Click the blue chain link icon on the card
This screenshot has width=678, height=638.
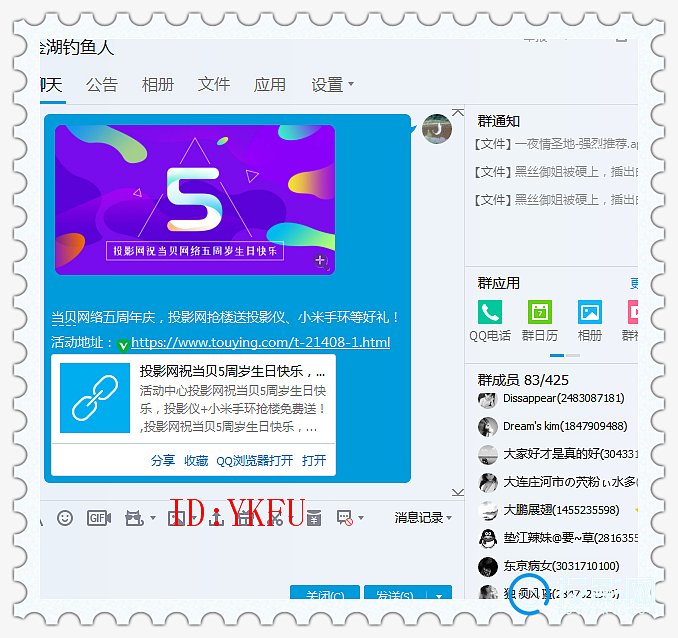95,398
